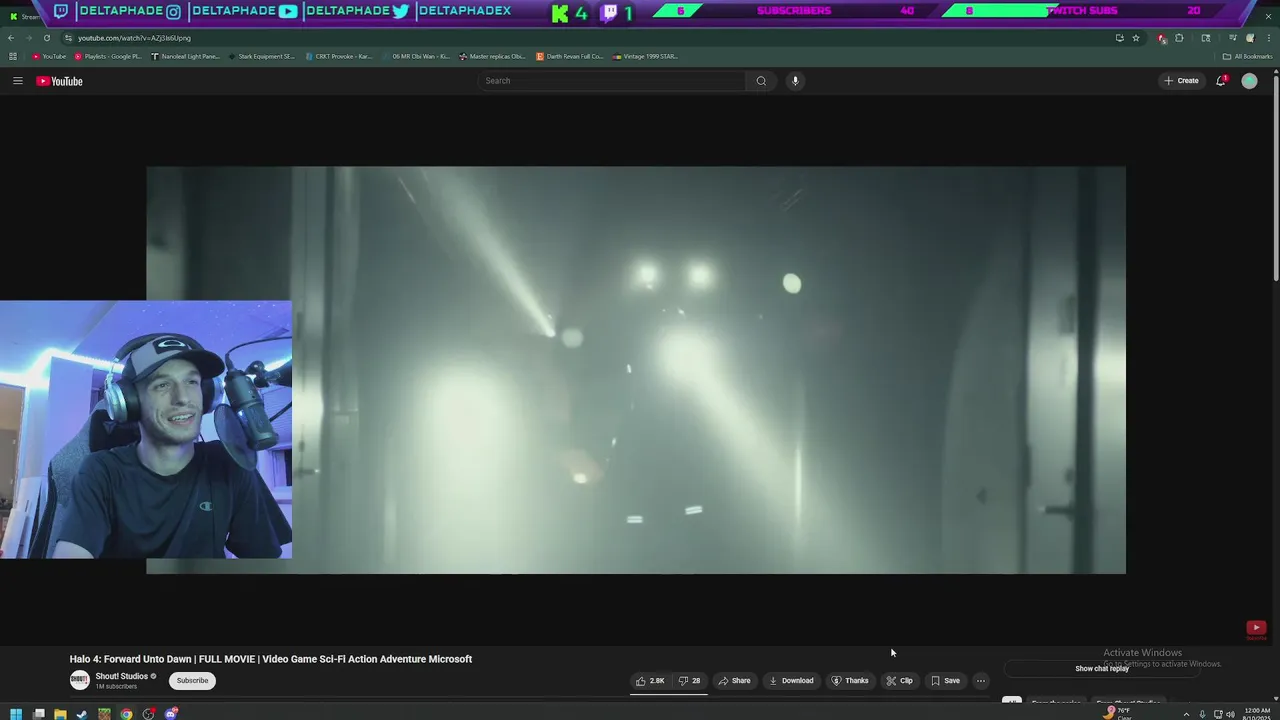
Task: Reload the page with refresh icon
Action: click(46, 38)
